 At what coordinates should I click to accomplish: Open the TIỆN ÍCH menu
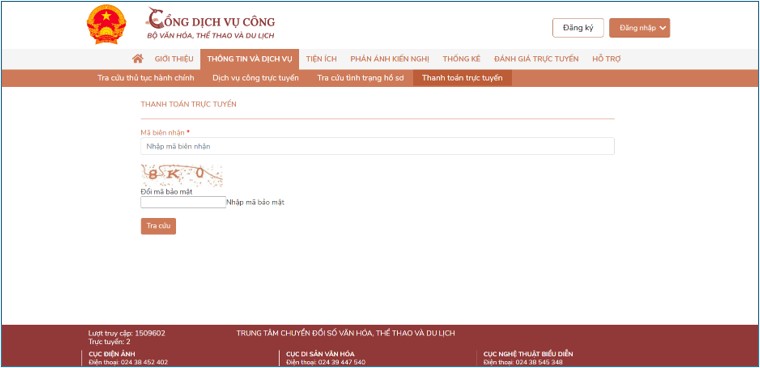click(x=321, y=59)
